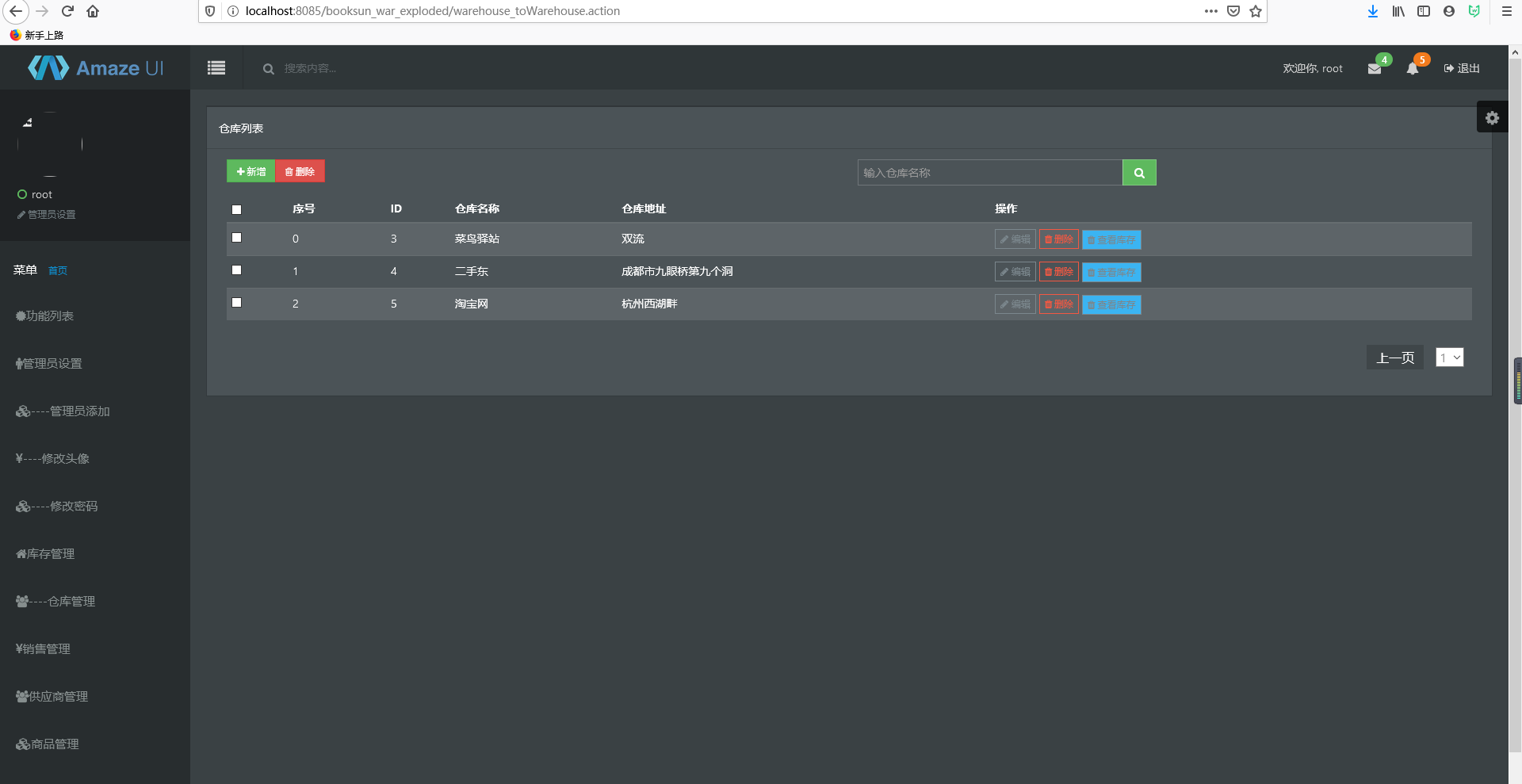The image size is (1522, 784).
Task: Open page actions three-dot menu
Action: pyautogui.click(x=1211, y=11)
